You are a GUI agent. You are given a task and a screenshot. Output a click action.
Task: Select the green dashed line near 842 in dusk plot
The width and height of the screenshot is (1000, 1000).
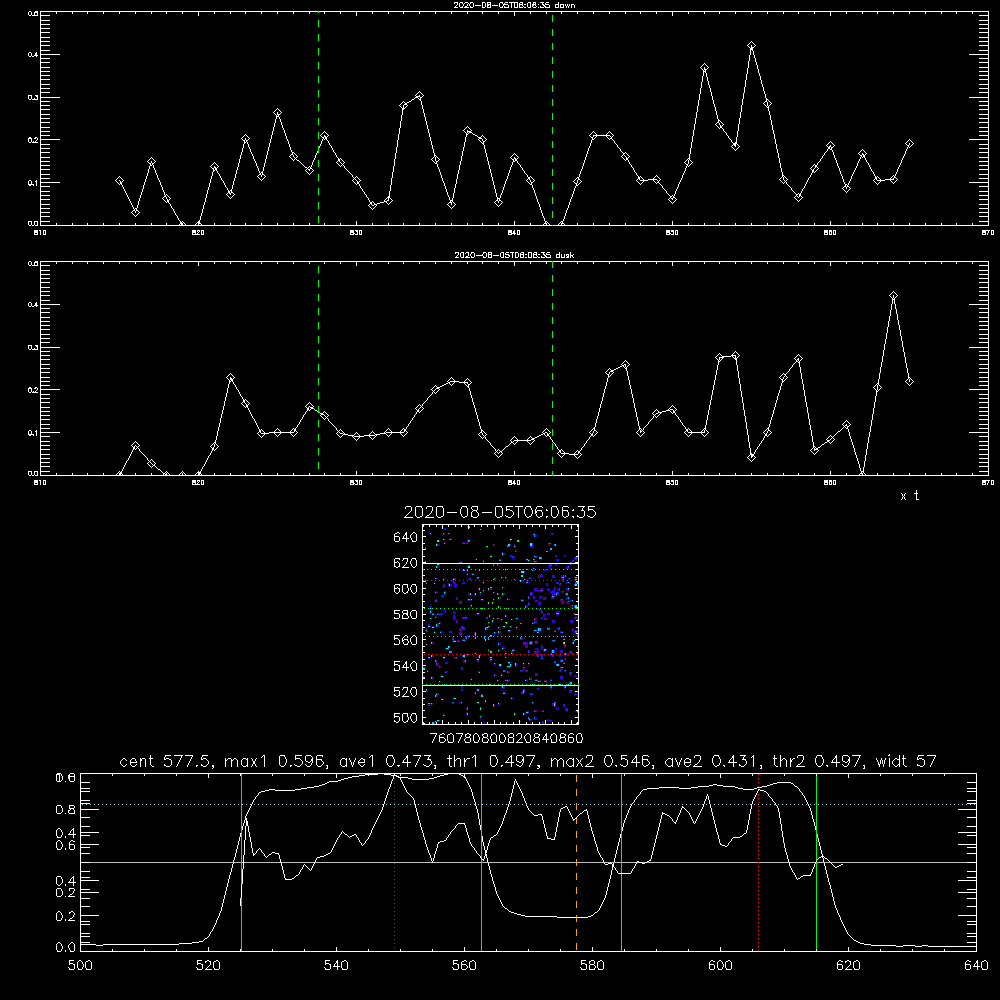coord(552,369)
